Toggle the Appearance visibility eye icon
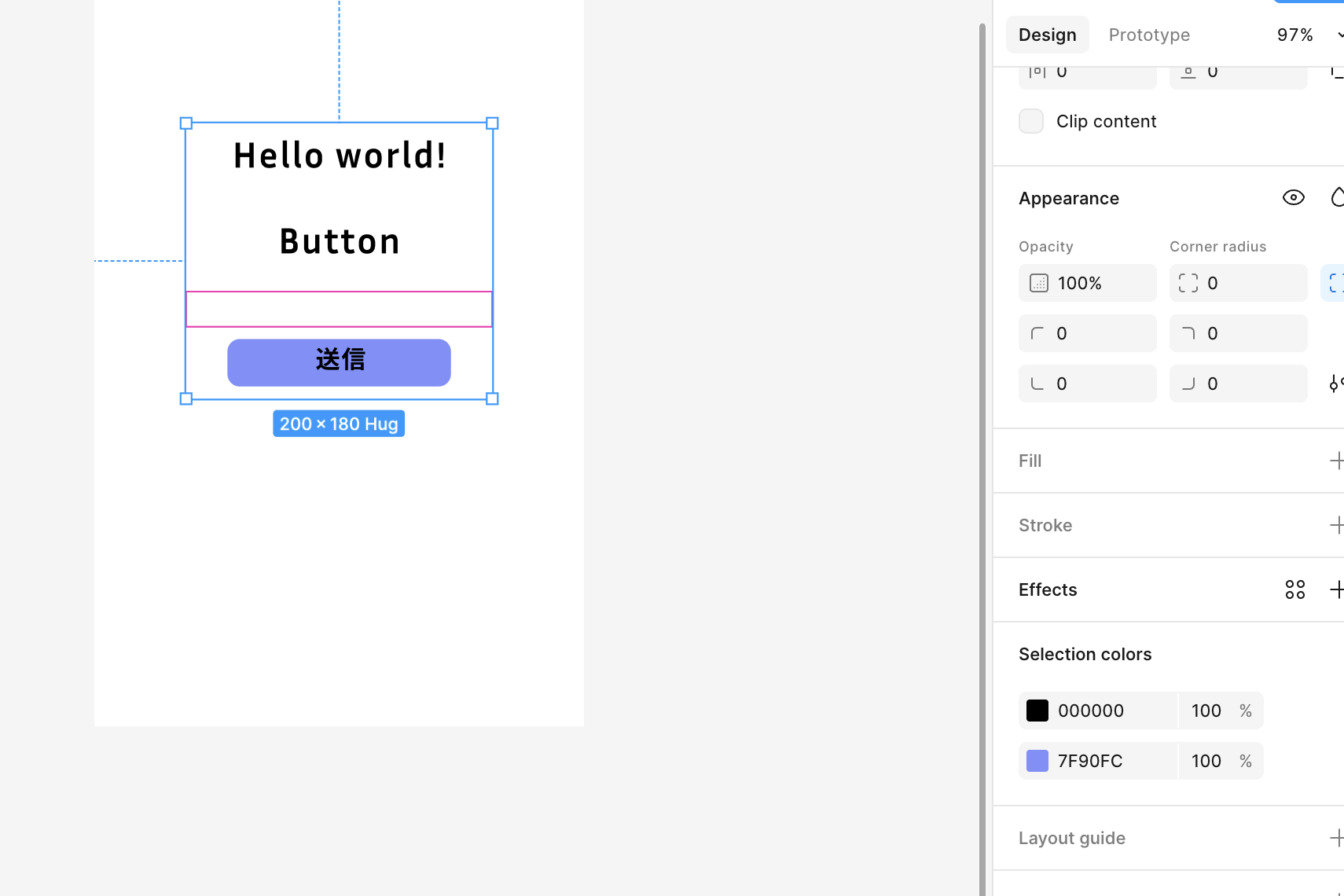Viewport: 1344px width, 896px height. click(x=1293, y=198)
